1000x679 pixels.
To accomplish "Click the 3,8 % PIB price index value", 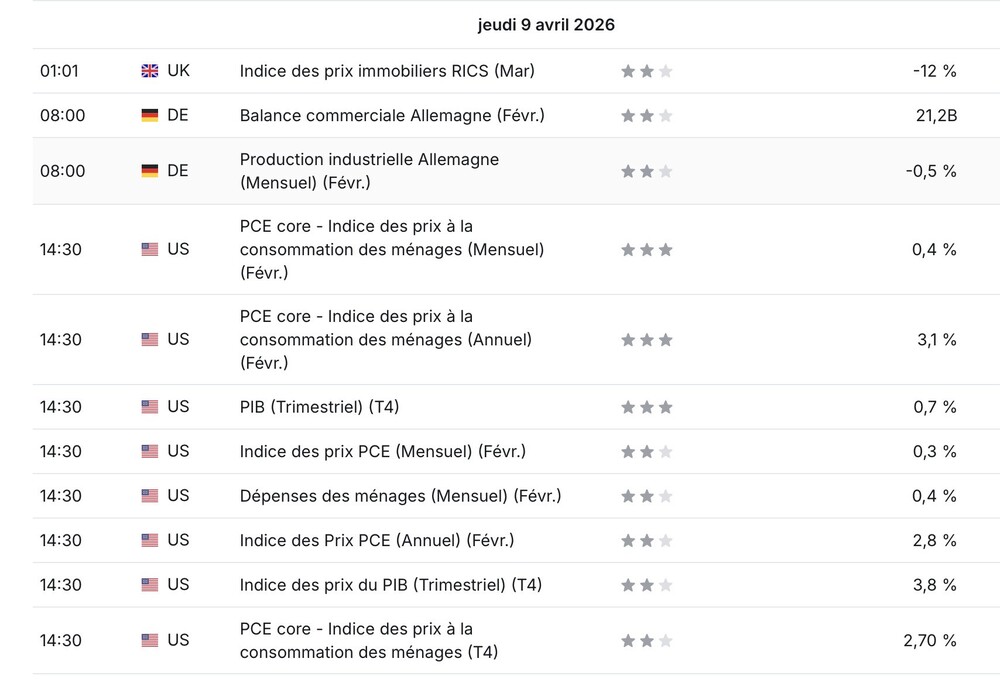I will pos(934,585).
